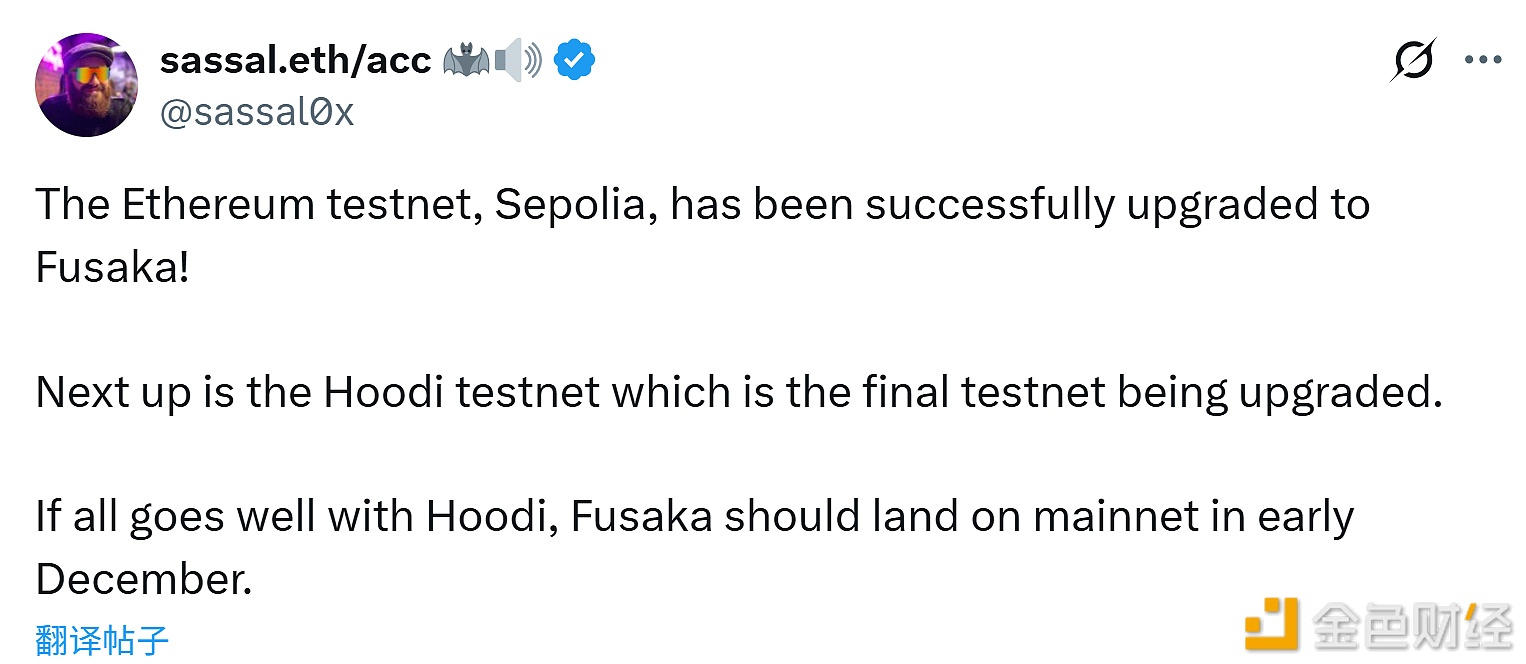The width and height of the screenshot is (1526, 664).
Task: Translate the post via 翻译帖子
Action: coord(102,639)
